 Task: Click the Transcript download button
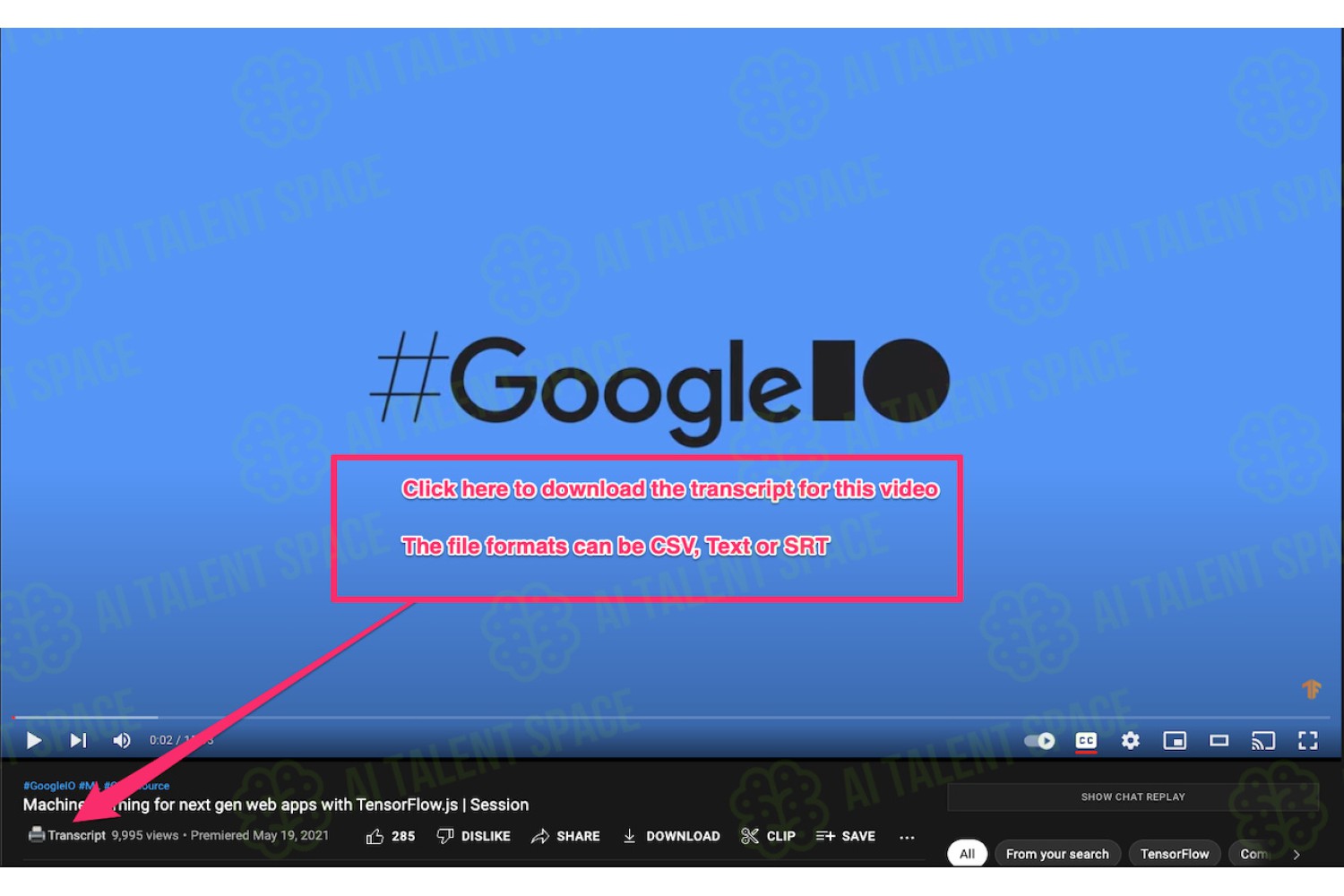coord(67,835)
